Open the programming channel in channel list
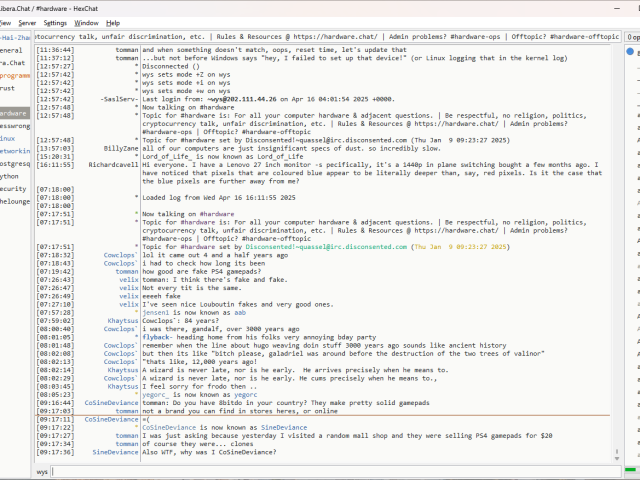 click(x=13, y=75)
